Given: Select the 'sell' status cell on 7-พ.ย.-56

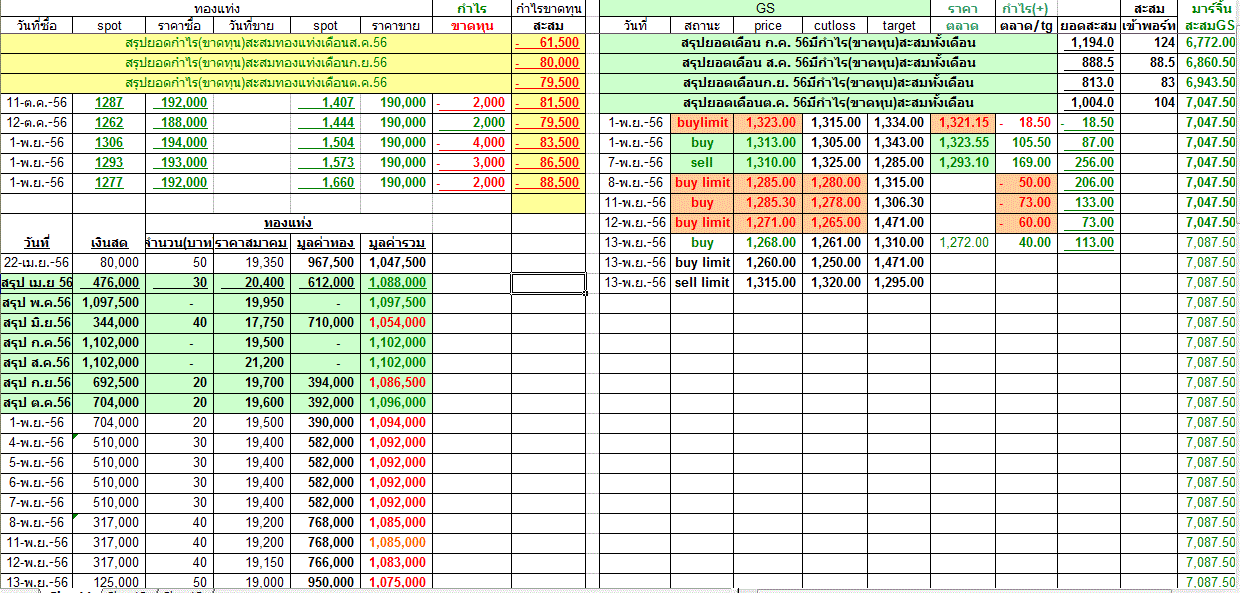Looking at the screenshot, I should 702,162.
